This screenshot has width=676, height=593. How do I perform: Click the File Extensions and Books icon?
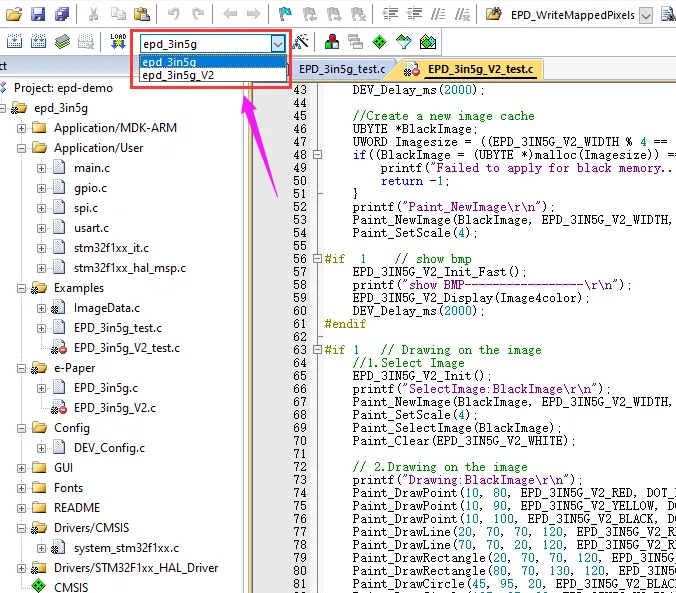tap(332, 42)
